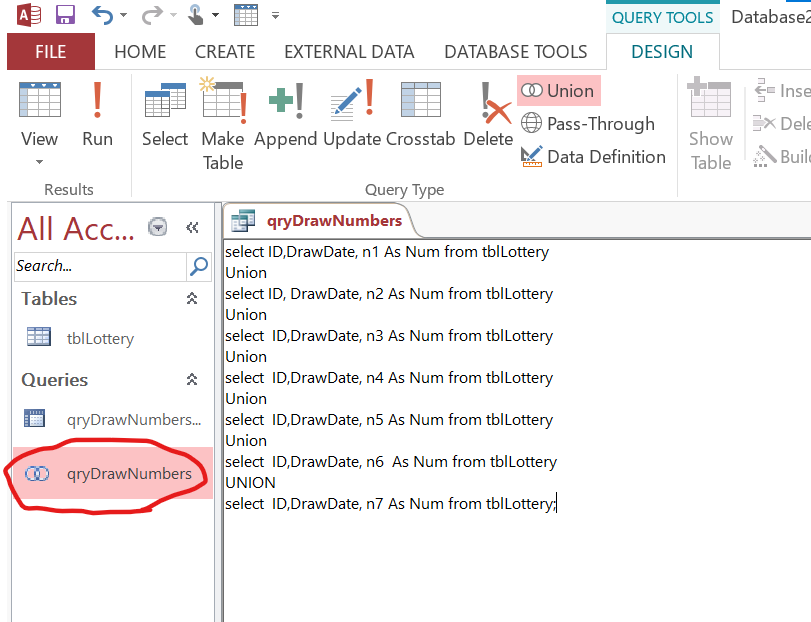Click the View datasheet icon

pos(40,100)
